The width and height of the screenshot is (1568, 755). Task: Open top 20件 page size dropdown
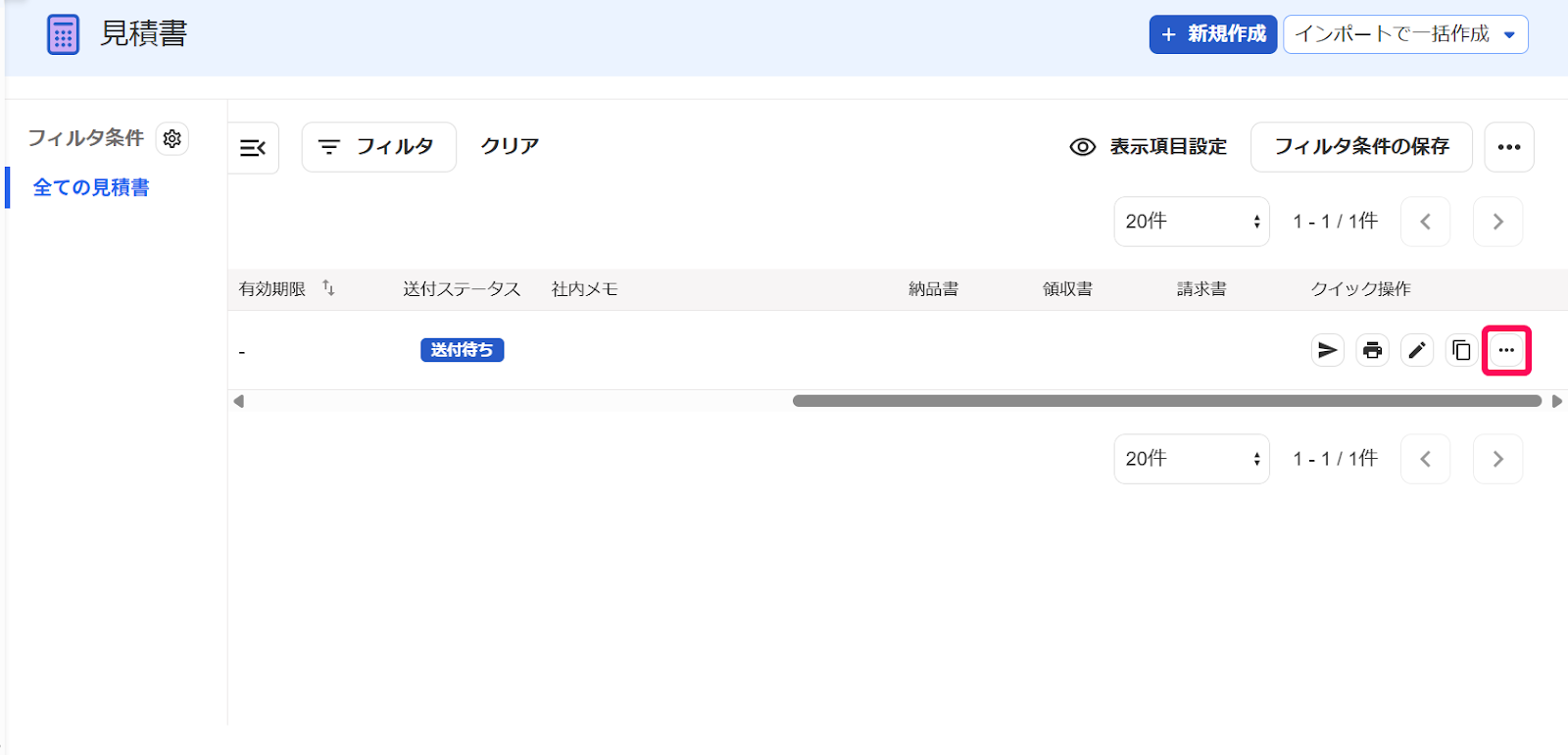(x=1192, y=222)
